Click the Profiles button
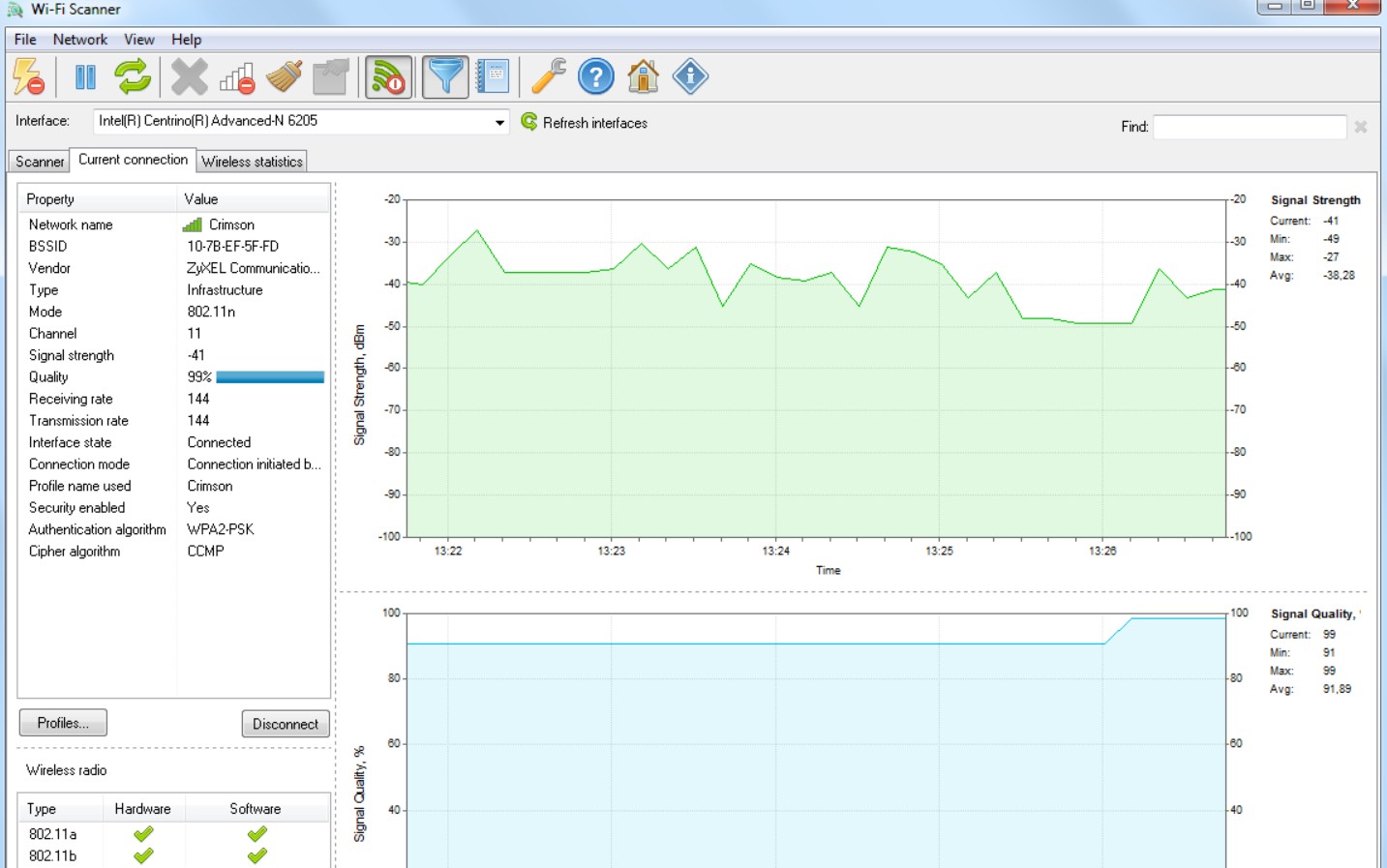Image resolution: width=1387 pixels, height=868 pixels. click(x=62, y=723)
